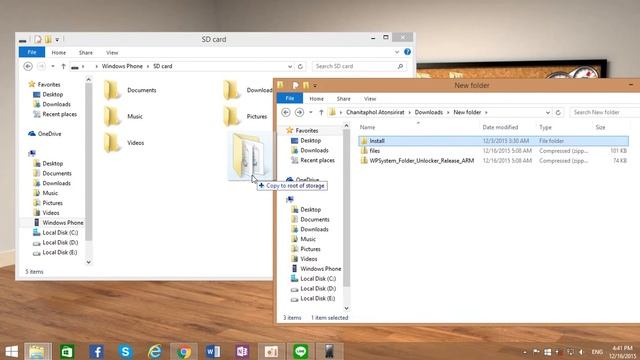
Task: Go up one level in New folder window
Action: [321, 112]
